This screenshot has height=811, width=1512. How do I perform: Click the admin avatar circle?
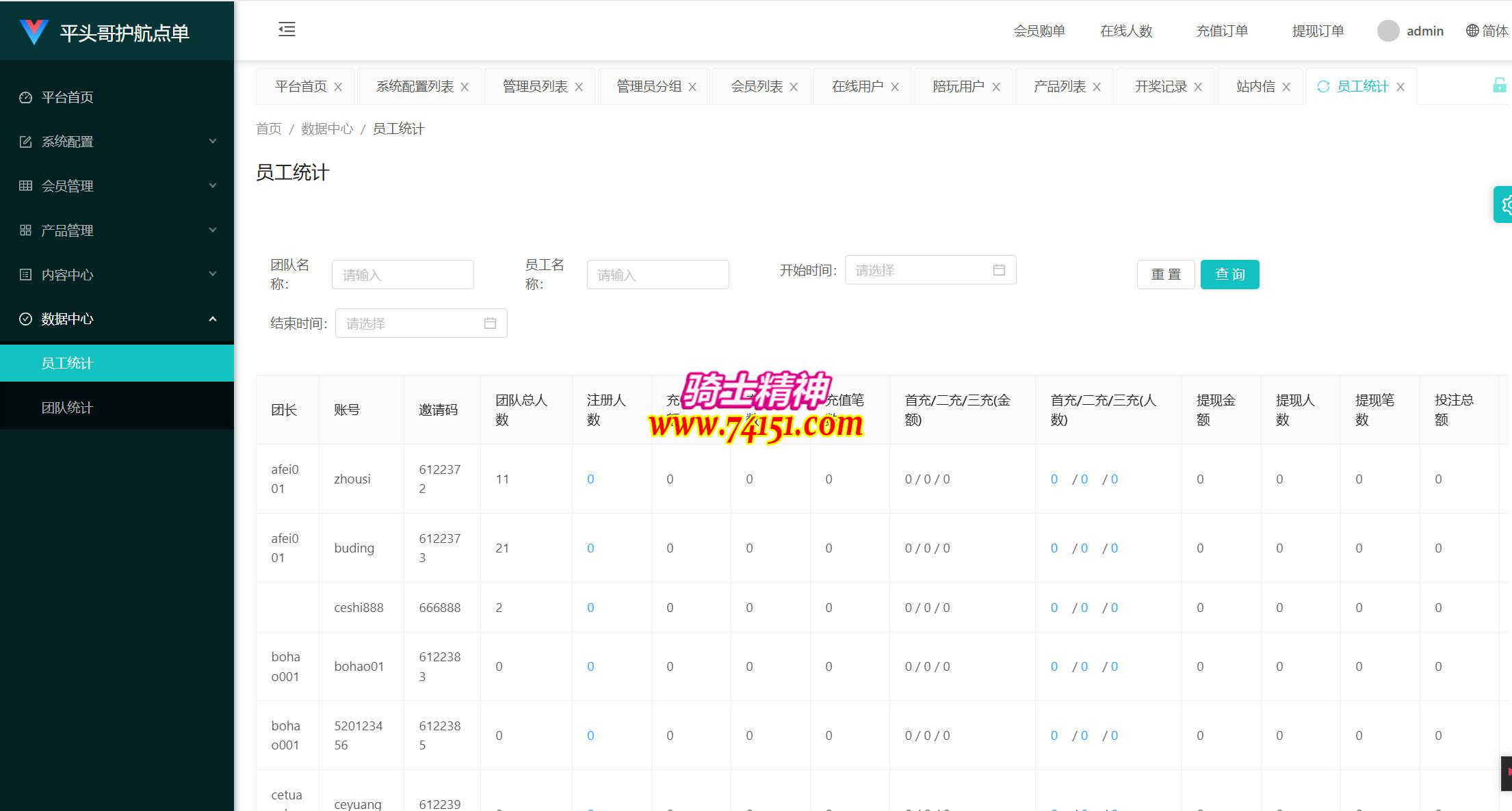[1387, 31]
